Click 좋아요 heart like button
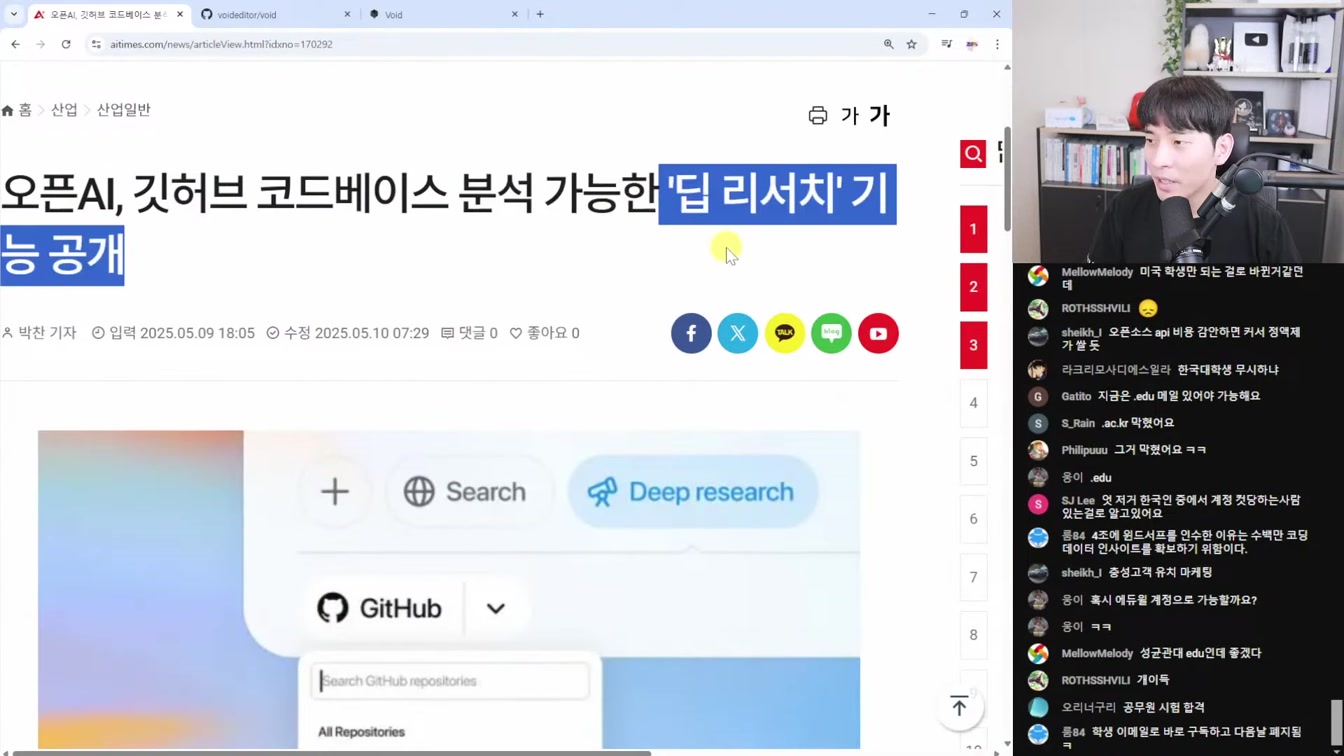 pos(545,333)
